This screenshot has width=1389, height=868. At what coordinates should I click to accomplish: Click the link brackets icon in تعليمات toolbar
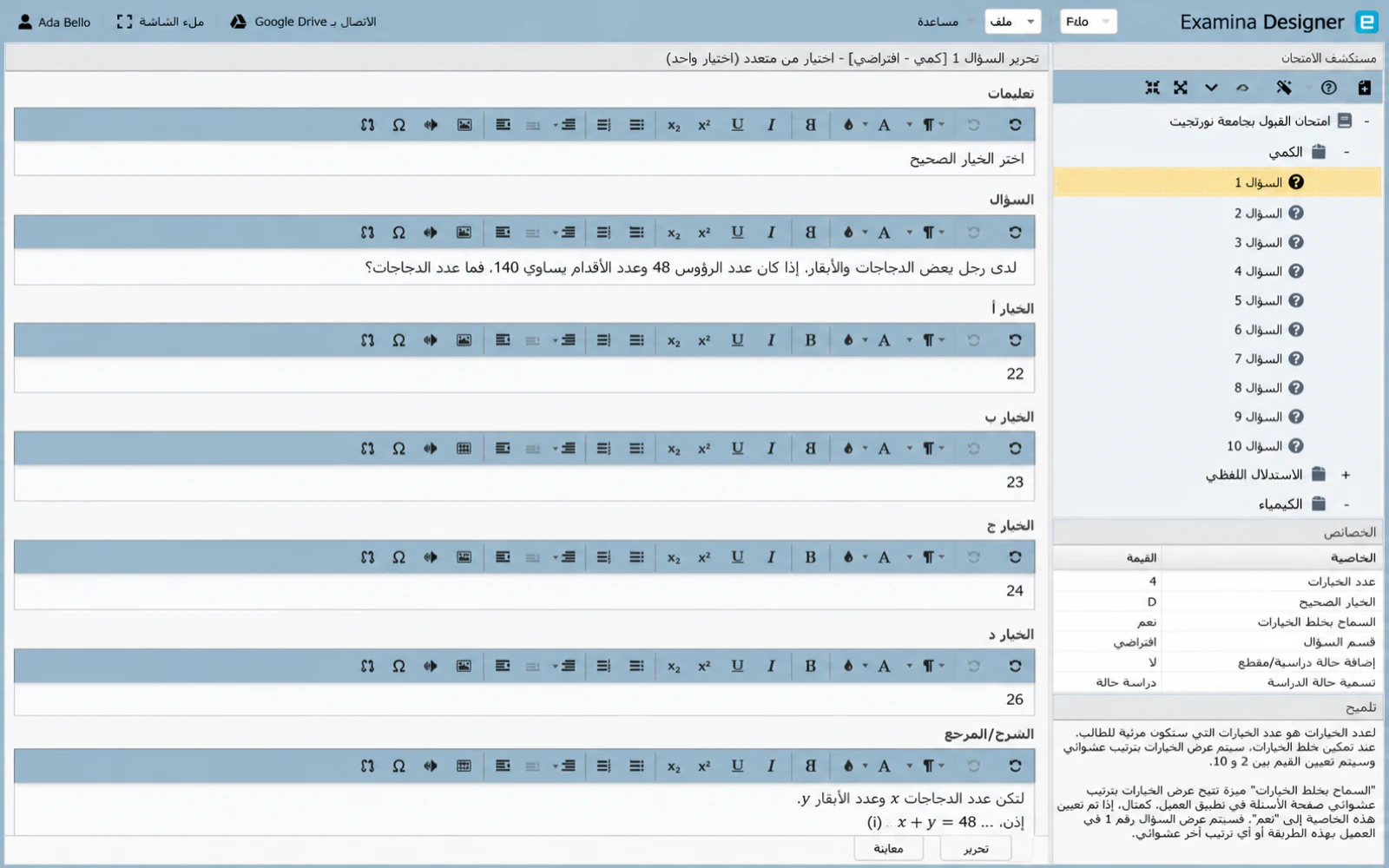tap(367, 125)
